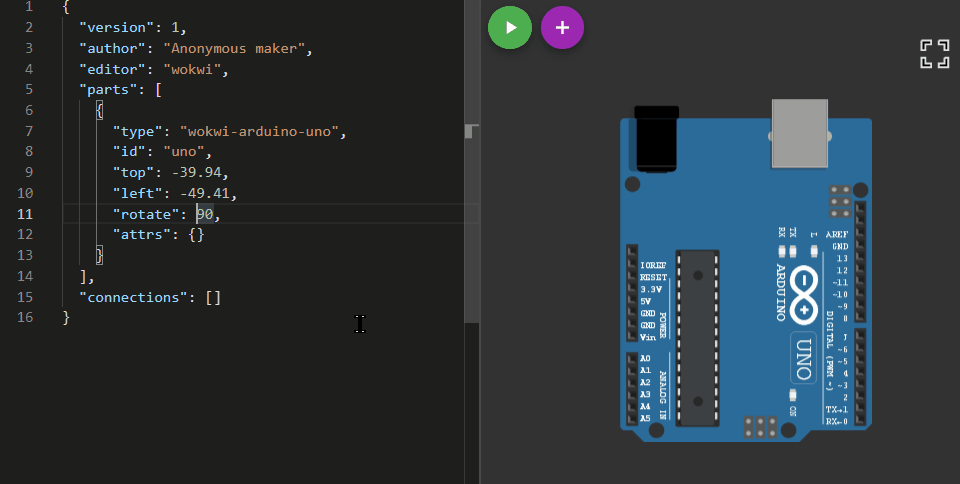Click the "uno" id string
Viewport: 960px width, 484px height.
click(184, 152)
